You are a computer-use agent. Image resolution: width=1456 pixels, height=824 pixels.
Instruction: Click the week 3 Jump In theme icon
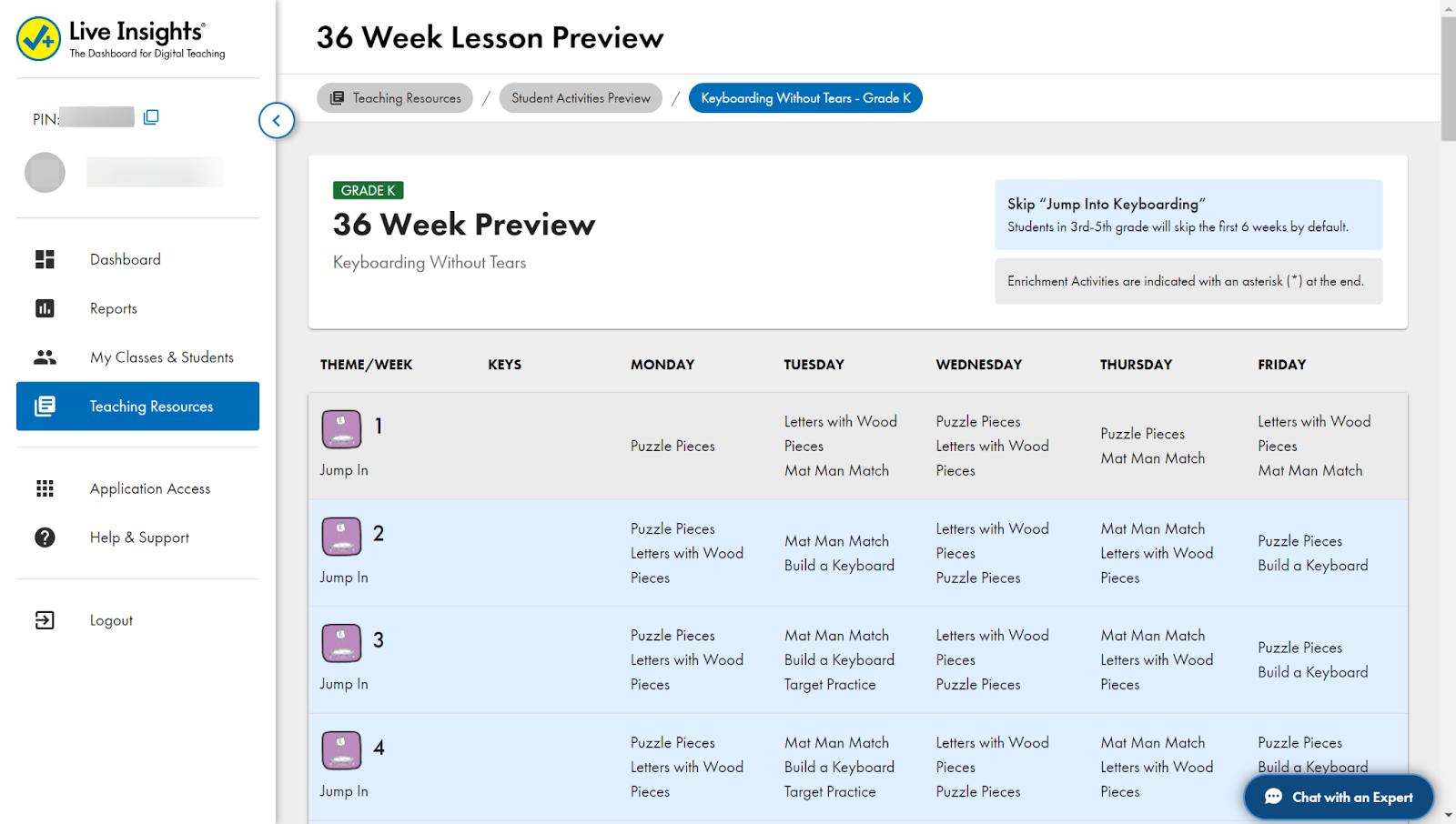pyautogui.click(x=341, y=643)
